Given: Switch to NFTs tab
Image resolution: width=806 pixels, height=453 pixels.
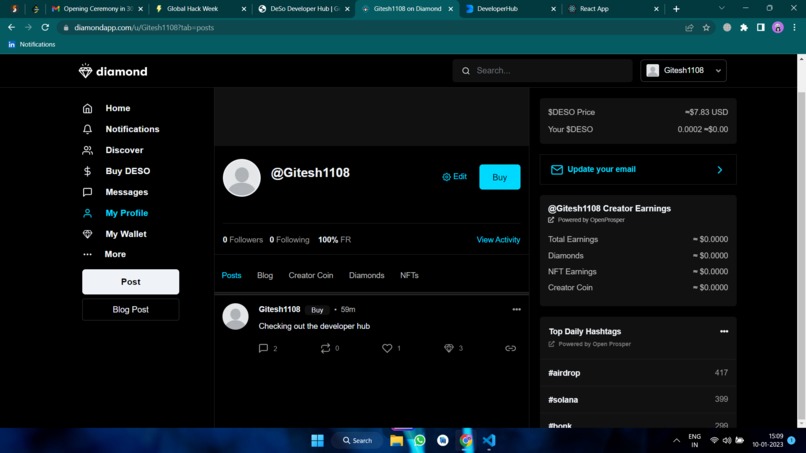Looking at the screenshot, I should tap(409, 276).
